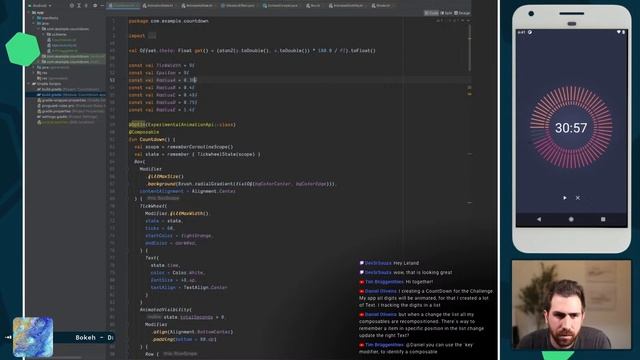Click the 'AnimatedVisibility(' call

pos(166,310)
